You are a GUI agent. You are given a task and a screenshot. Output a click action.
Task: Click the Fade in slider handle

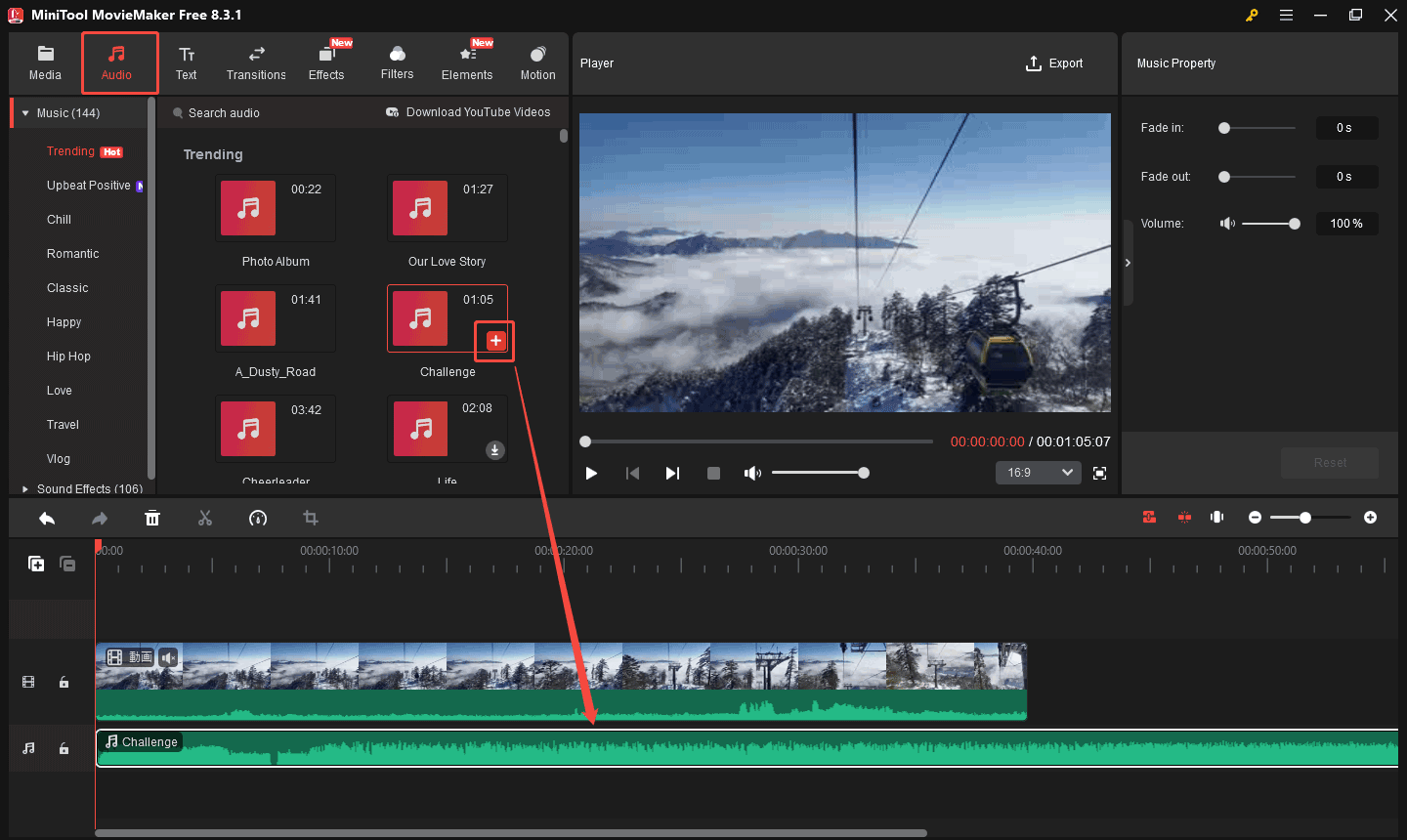1224,128
